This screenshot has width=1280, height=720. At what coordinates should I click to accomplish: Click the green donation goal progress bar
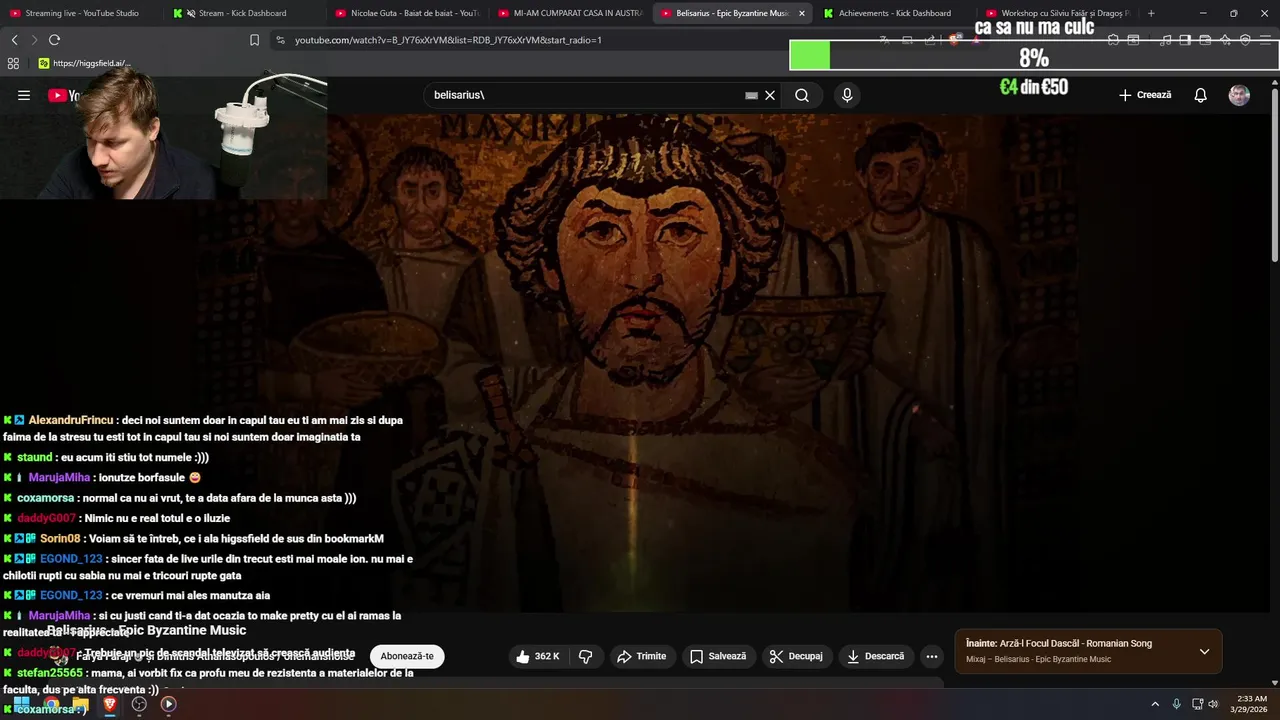point(809,55)
